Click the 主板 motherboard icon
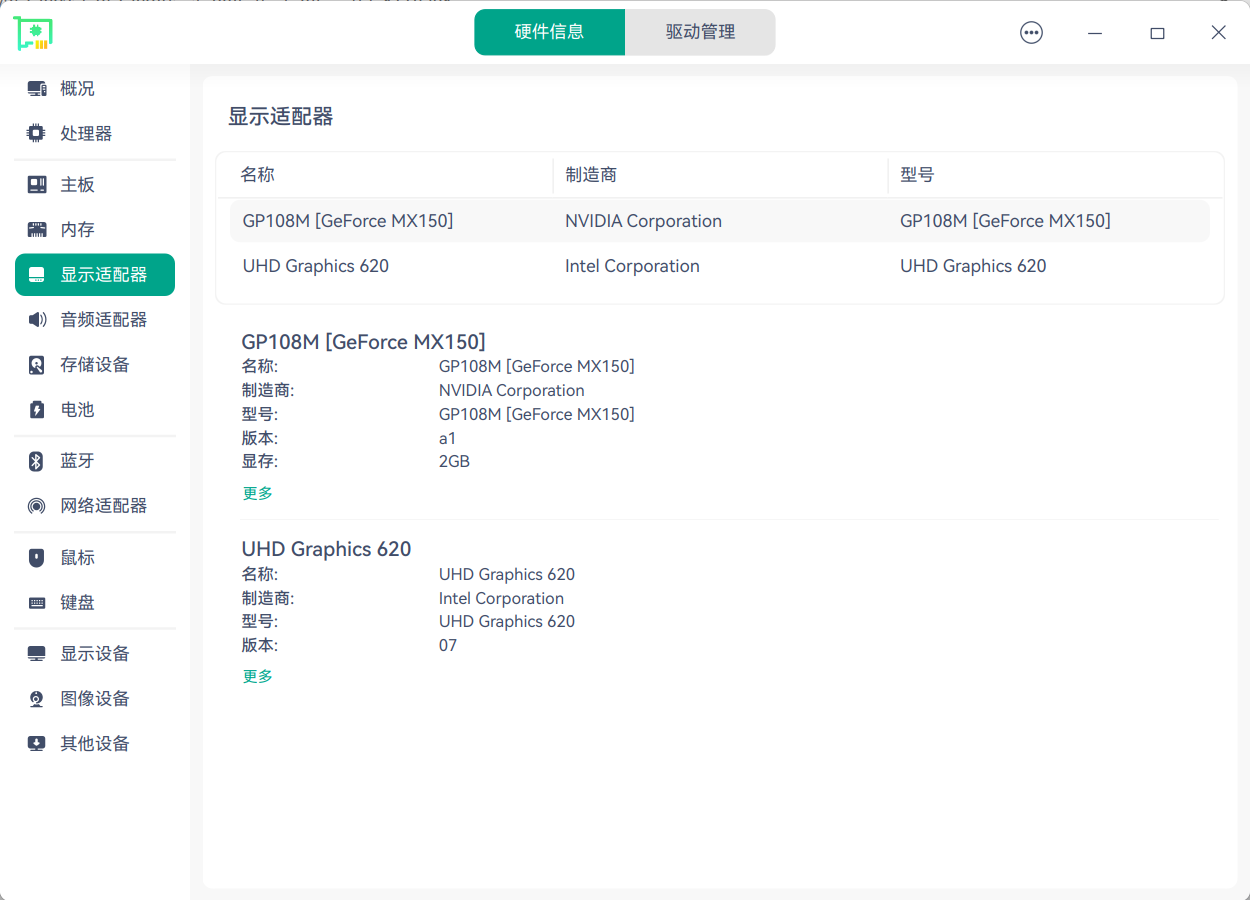Image resolution: width=1250 pixels, height=900 pixels. (37, 185)
